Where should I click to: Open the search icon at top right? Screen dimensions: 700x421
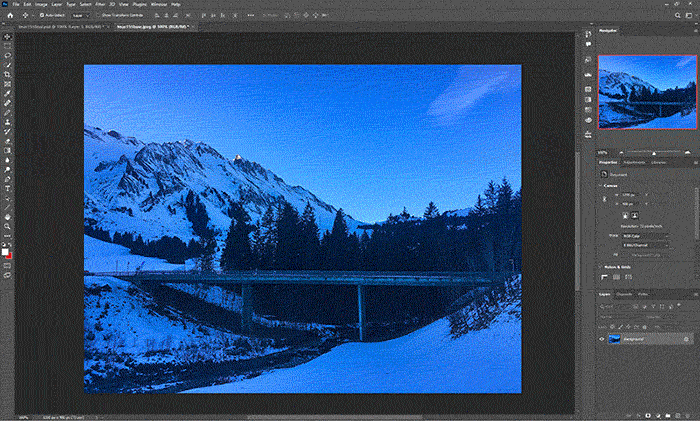click(x=677, y=15)
